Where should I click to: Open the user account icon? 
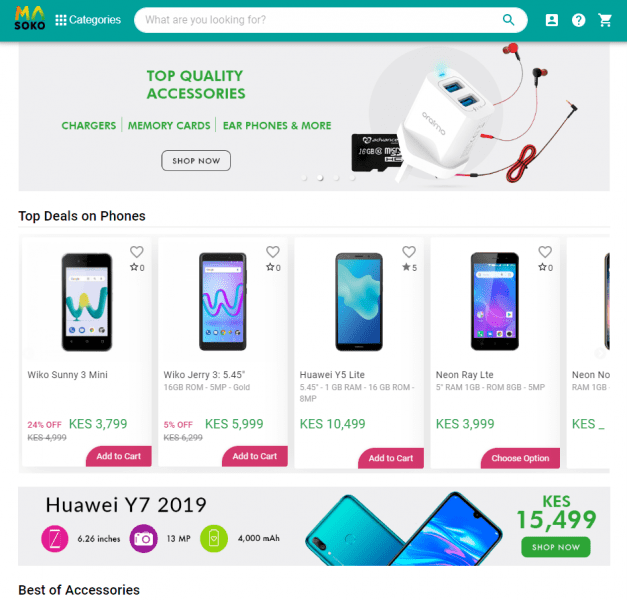(551, 20)
